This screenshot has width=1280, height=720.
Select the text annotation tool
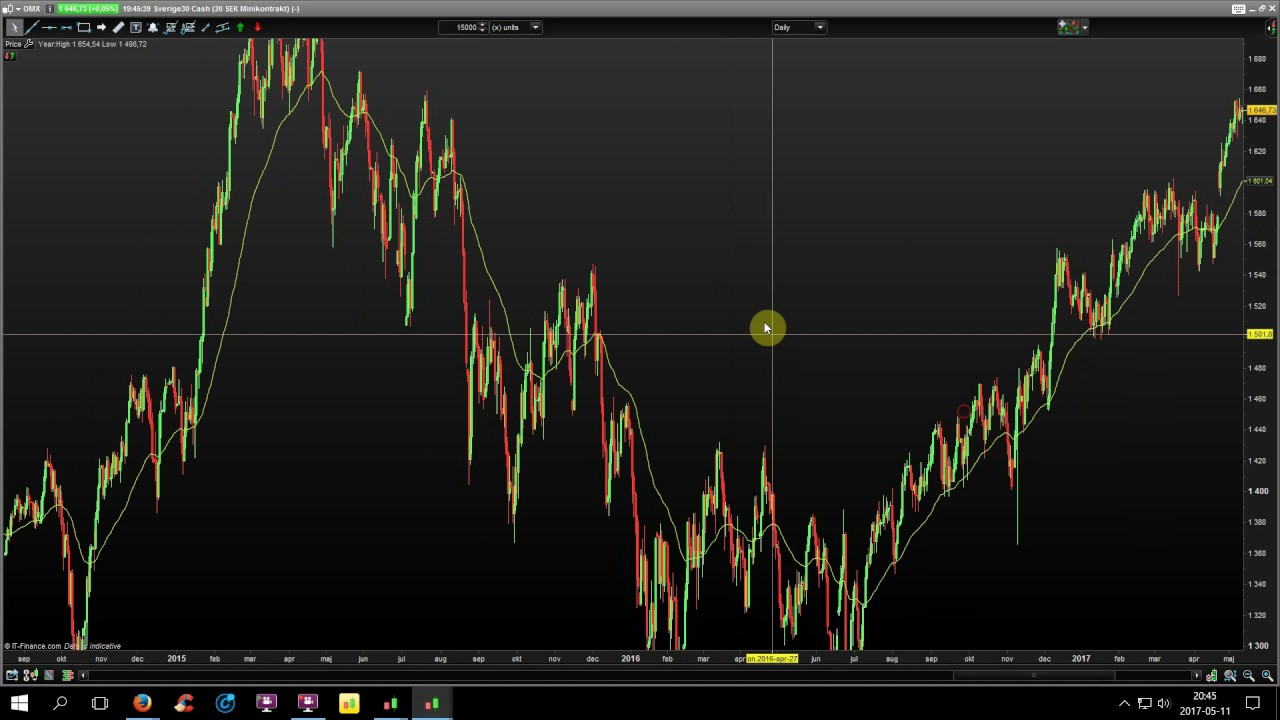coord(136,27)
